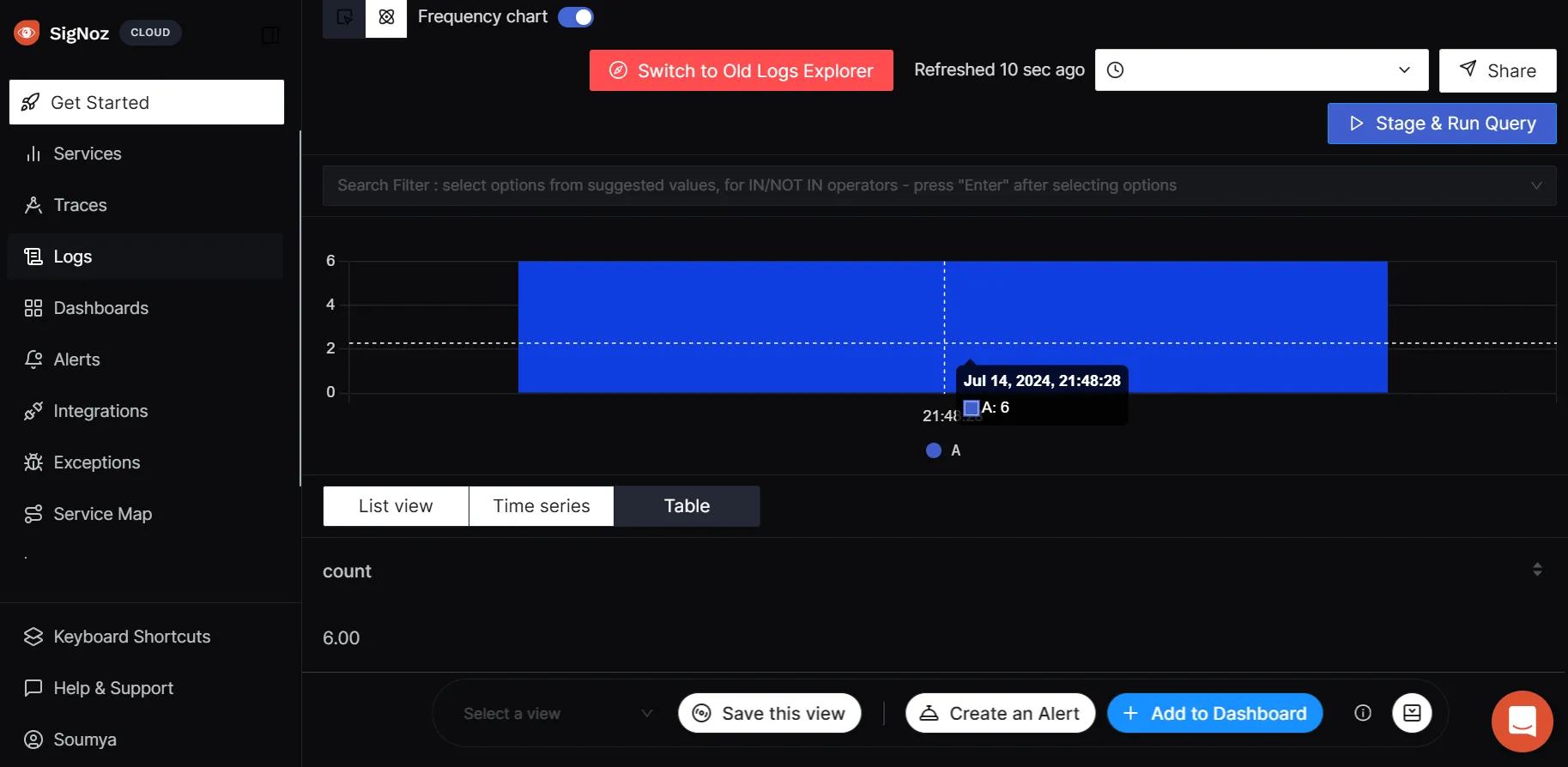Viewport: 1568px width, 767px height.
Task: Expand the search filter chevron
Action: 1536,185
